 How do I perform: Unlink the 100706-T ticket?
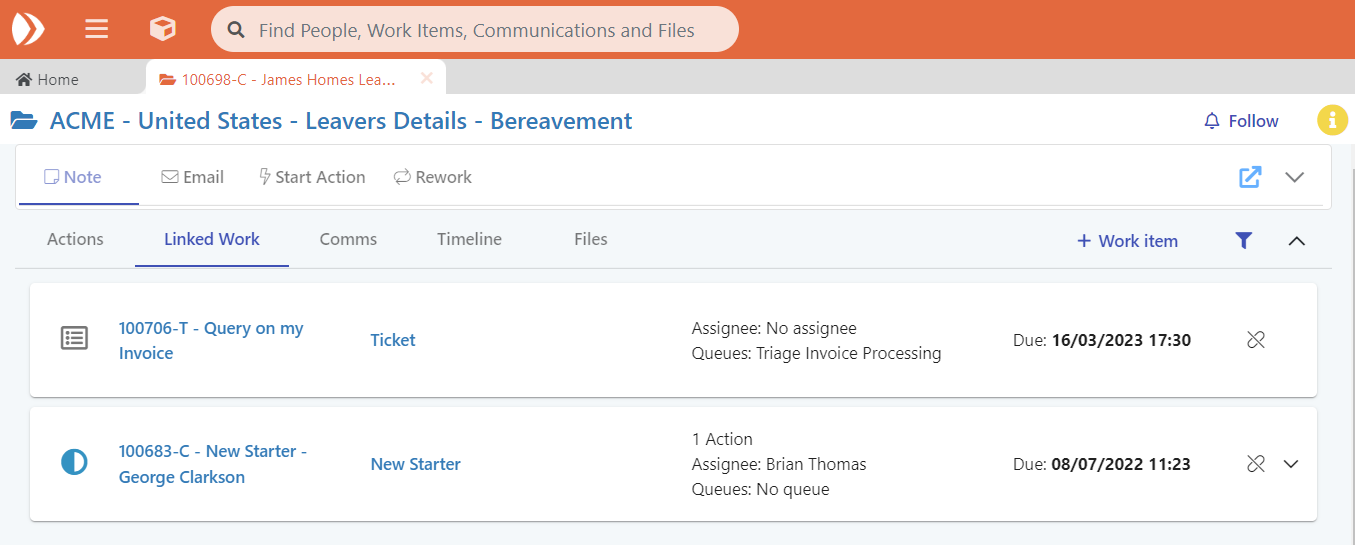pyautogui.click(x=1256, y=340)
